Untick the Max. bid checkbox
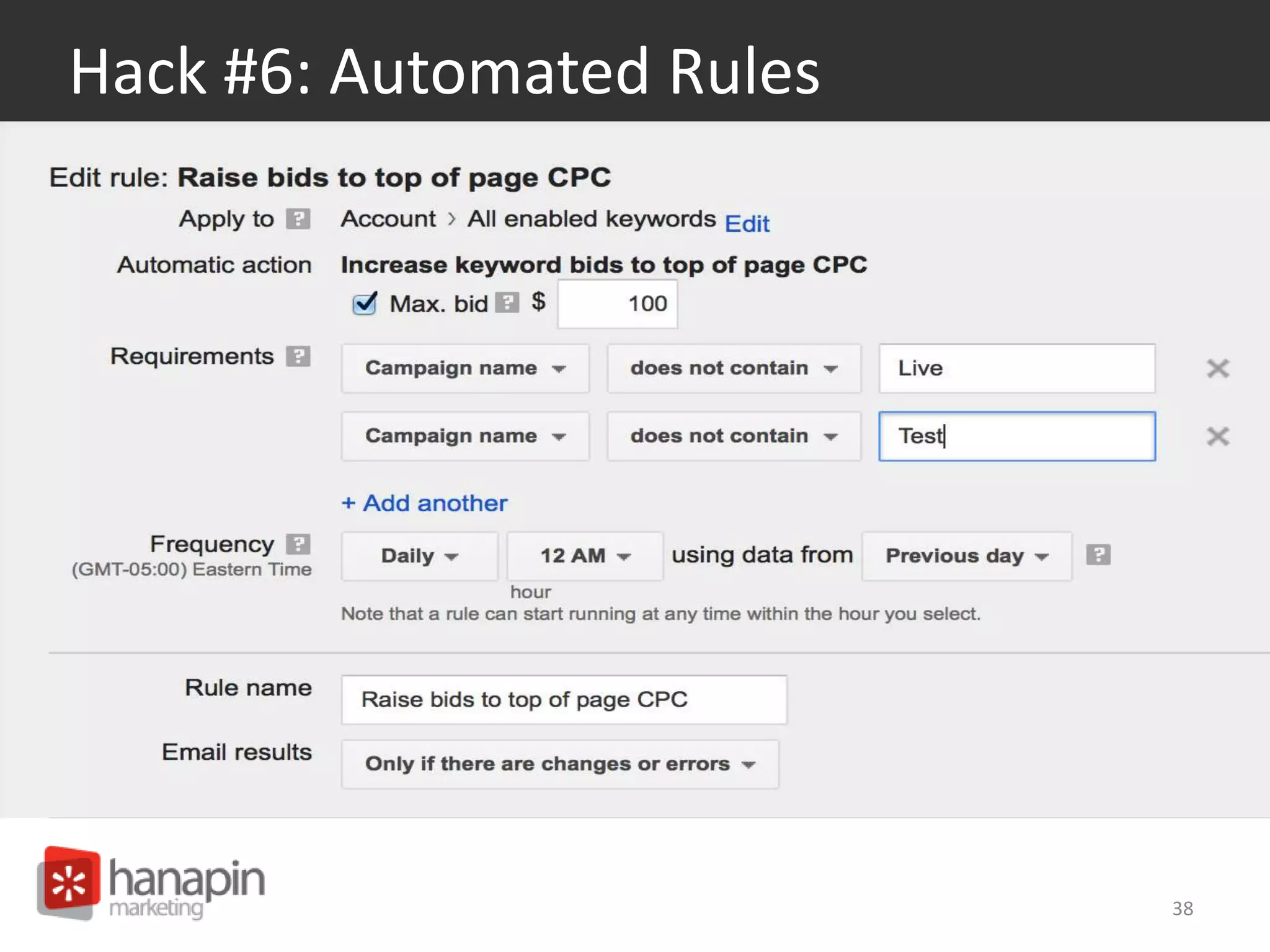Viewport: 1270px width, 952px height. point(365,303)
